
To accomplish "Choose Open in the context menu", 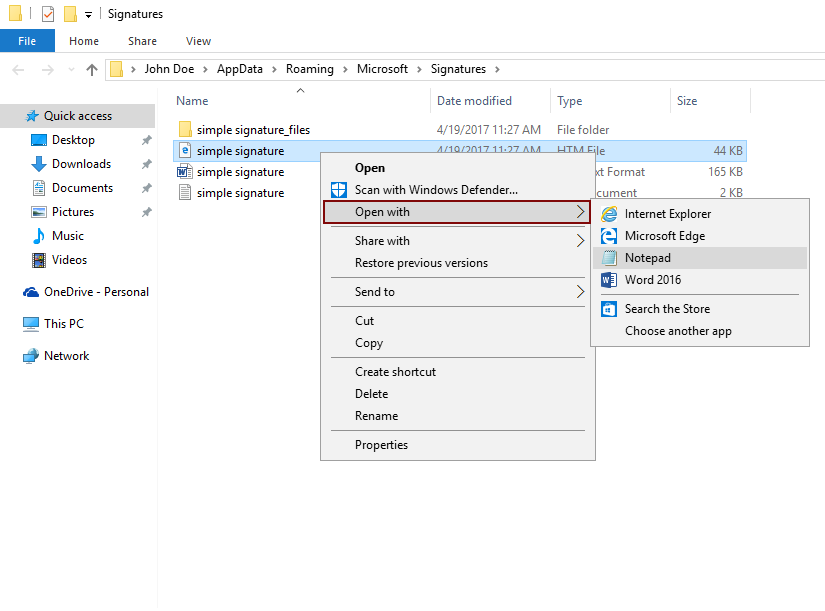I will (x=458, y=168).
